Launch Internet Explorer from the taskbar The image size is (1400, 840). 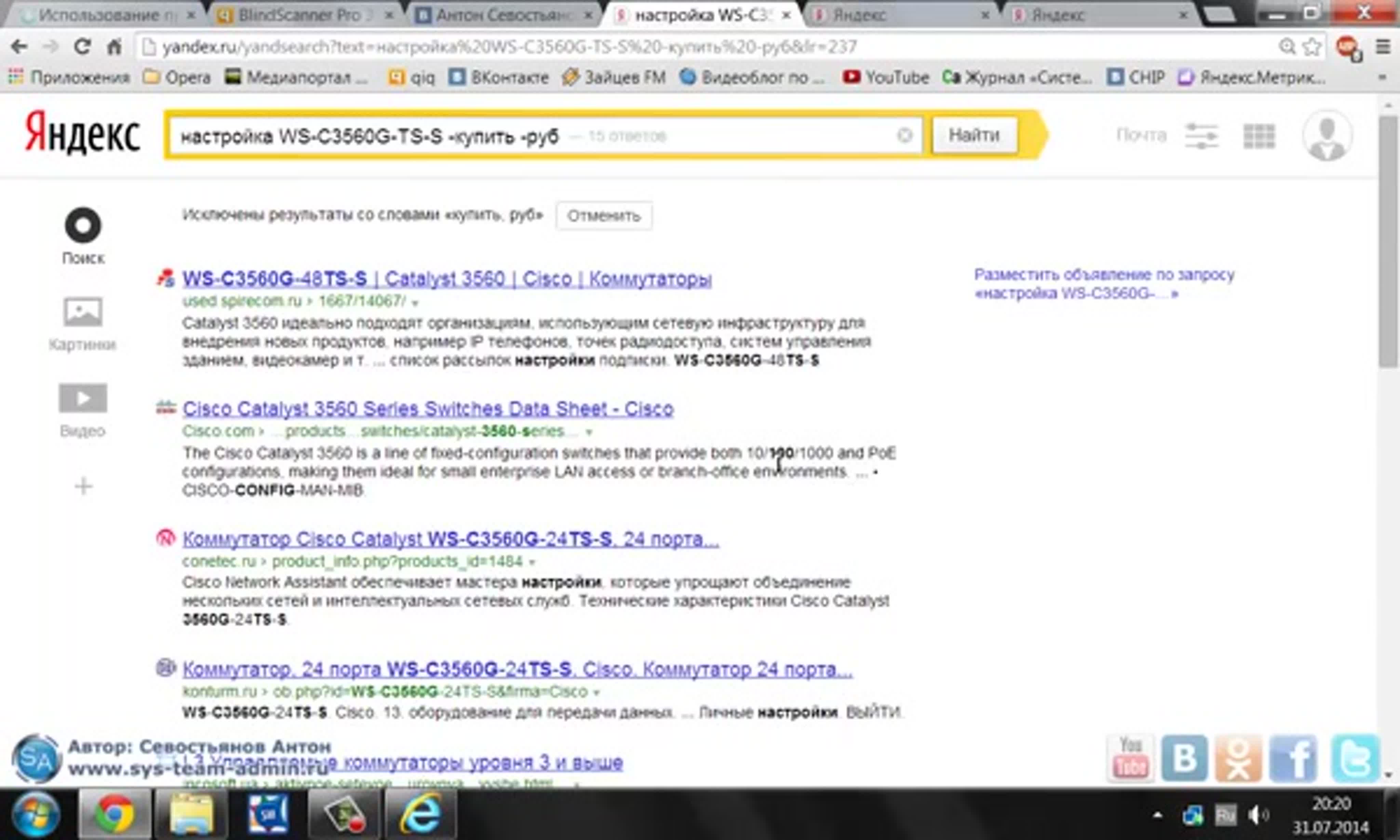pos(421,814)
